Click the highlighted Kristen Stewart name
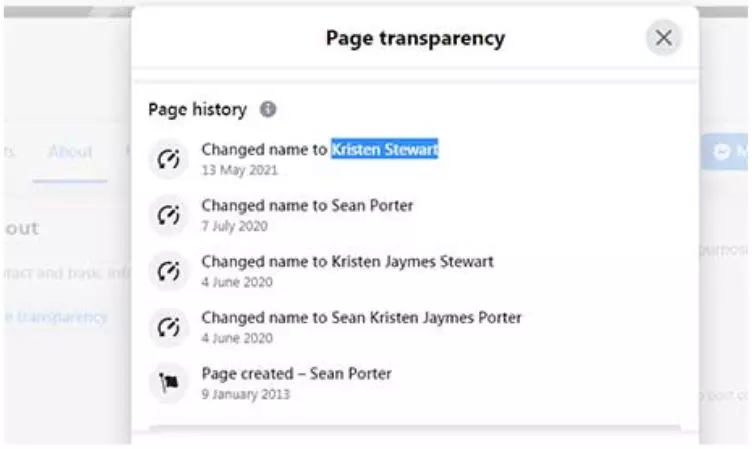This screenshot has height=449, width=752. tap(385, 149)
